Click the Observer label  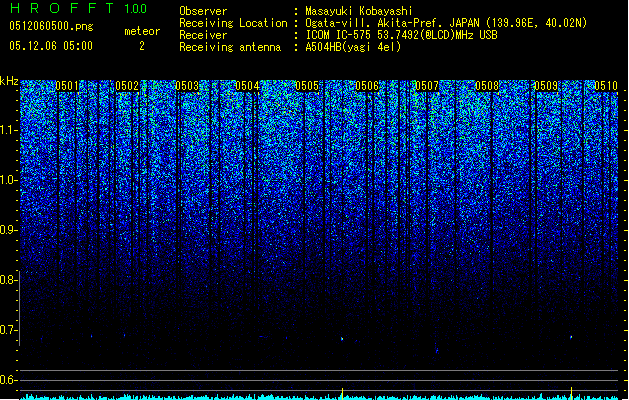pyautogui.click(x=203, y=11)
